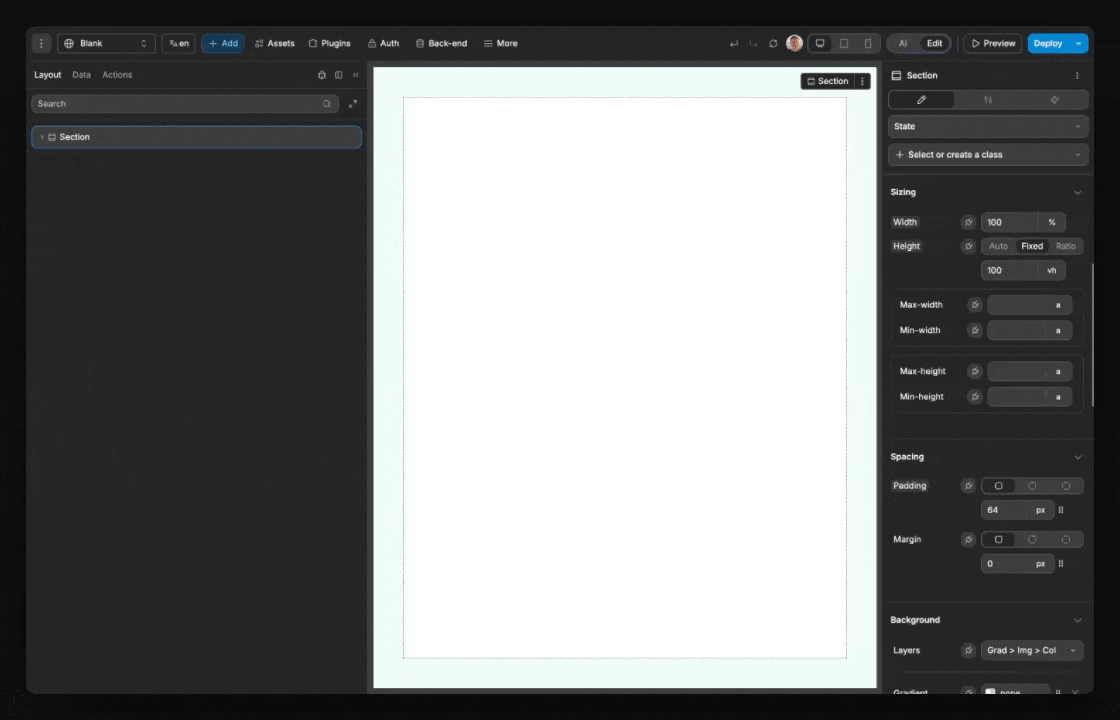This screenshot has width=1120, height=720.
Task: Open the More menu
Action: [500, 43]
